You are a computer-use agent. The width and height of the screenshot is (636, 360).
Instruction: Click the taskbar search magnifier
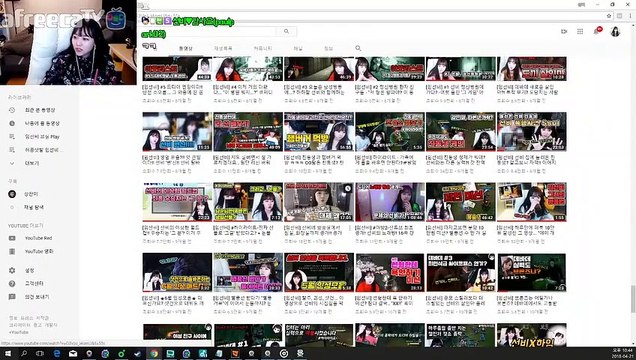tap(24, 354)
